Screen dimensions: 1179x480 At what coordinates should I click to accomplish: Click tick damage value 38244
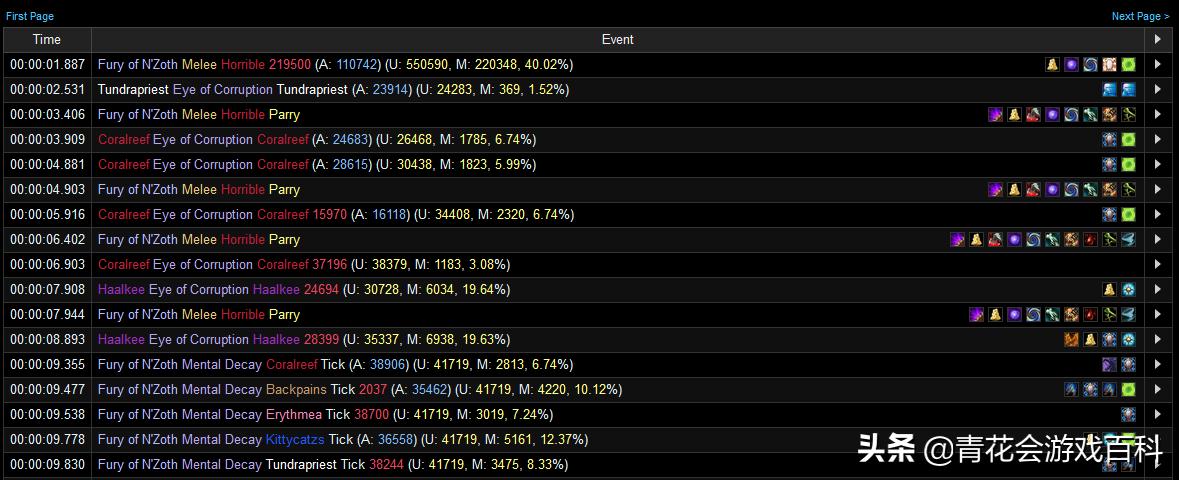(386, 463)
